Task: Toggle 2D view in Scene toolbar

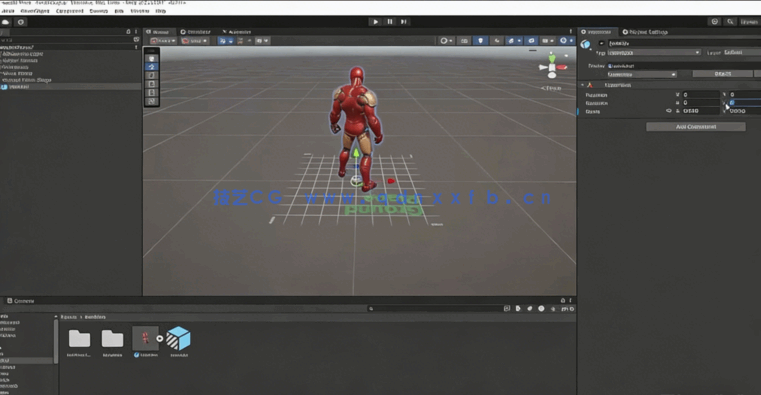Action: pos(464,41)
